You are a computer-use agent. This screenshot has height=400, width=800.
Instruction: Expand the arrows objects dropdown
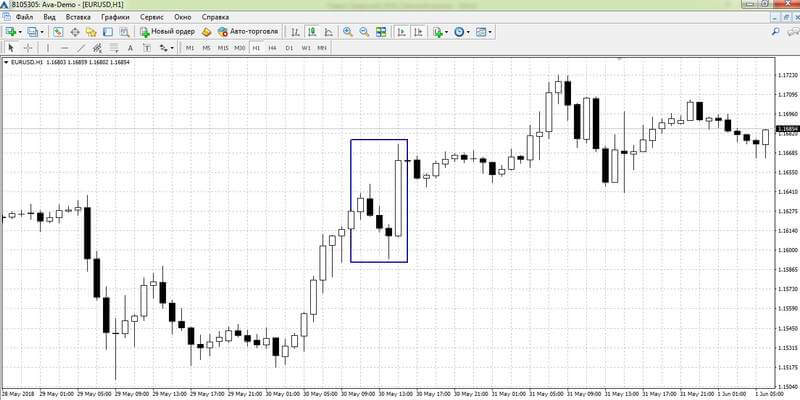pyautogui.click(x=172, y=48)
